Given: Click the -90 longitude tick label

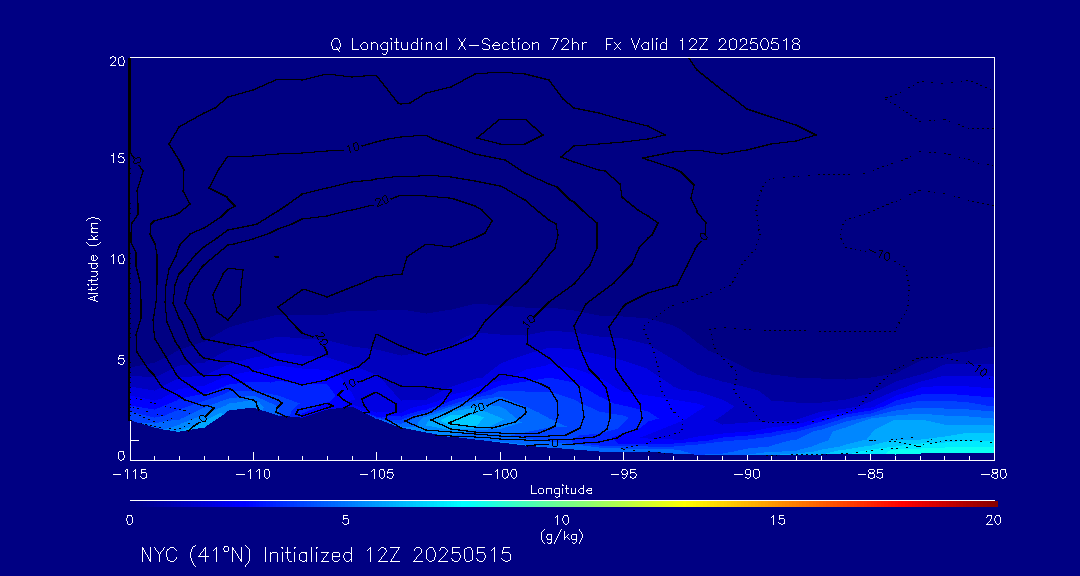Looking at the screenshot, I should [747, 474].
